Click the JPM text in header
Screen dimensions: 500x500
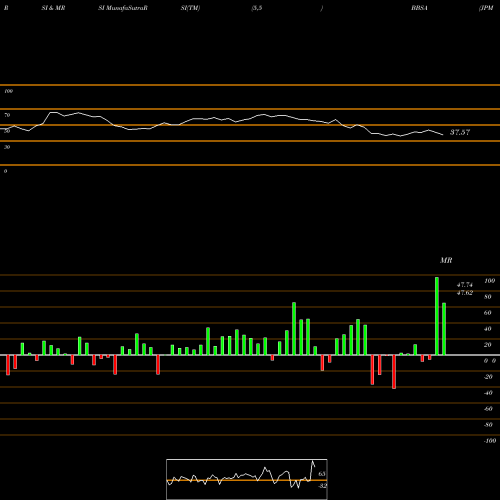[x=486, y=8]
